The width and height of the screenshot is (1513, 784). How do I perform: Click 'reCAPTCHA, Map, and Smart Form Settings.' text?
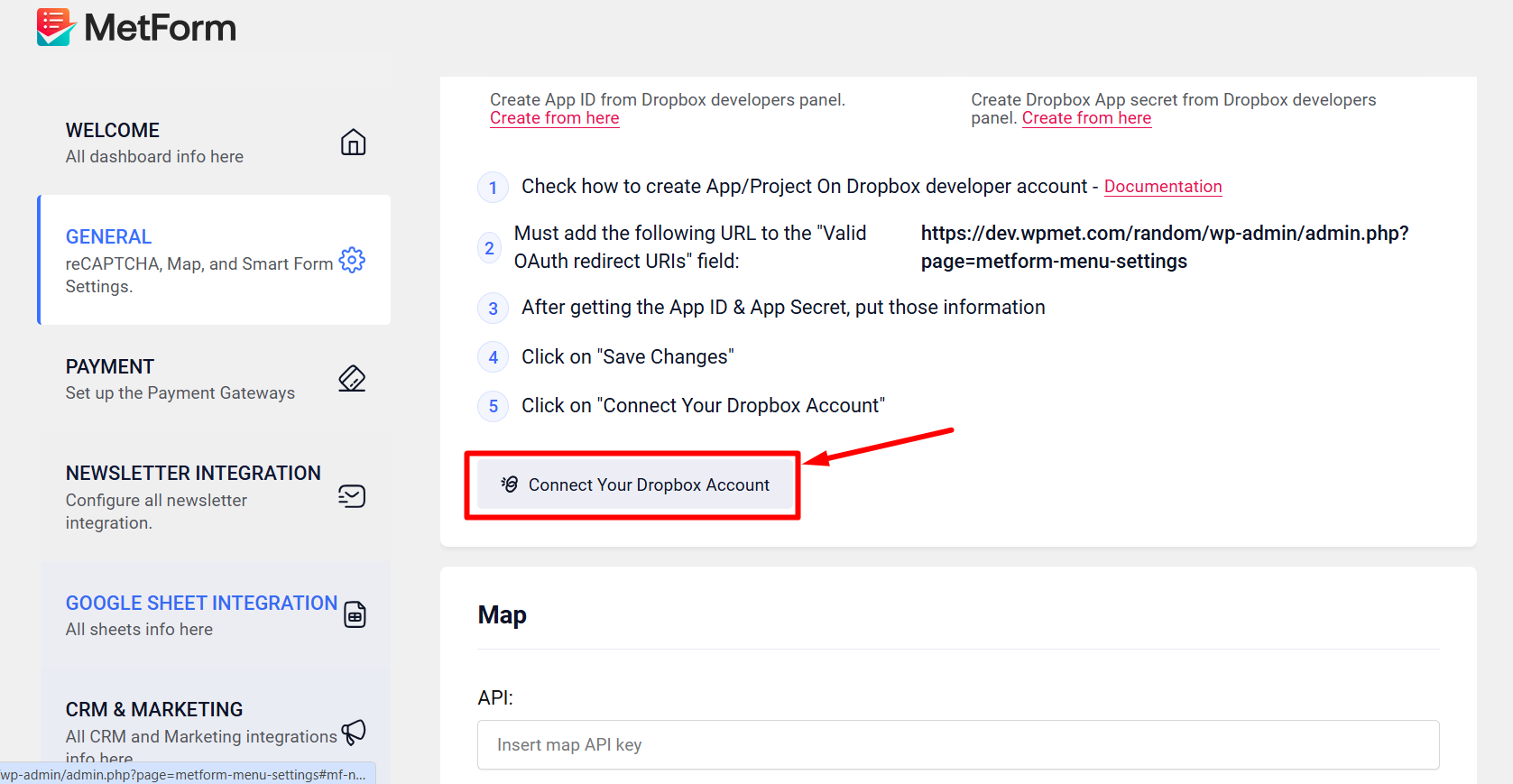199,275
